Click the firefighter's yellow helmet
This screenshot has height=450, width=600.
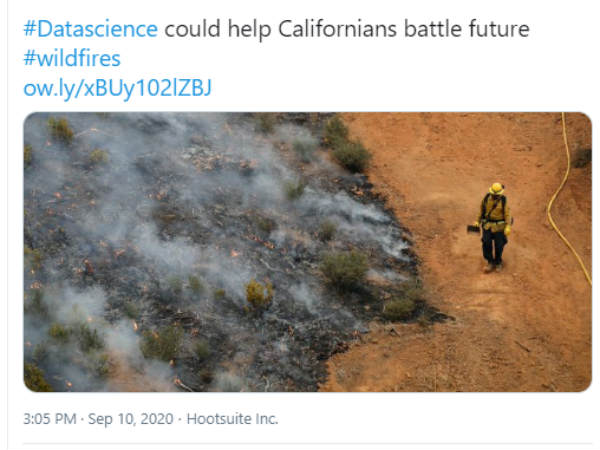click(496, 189)
